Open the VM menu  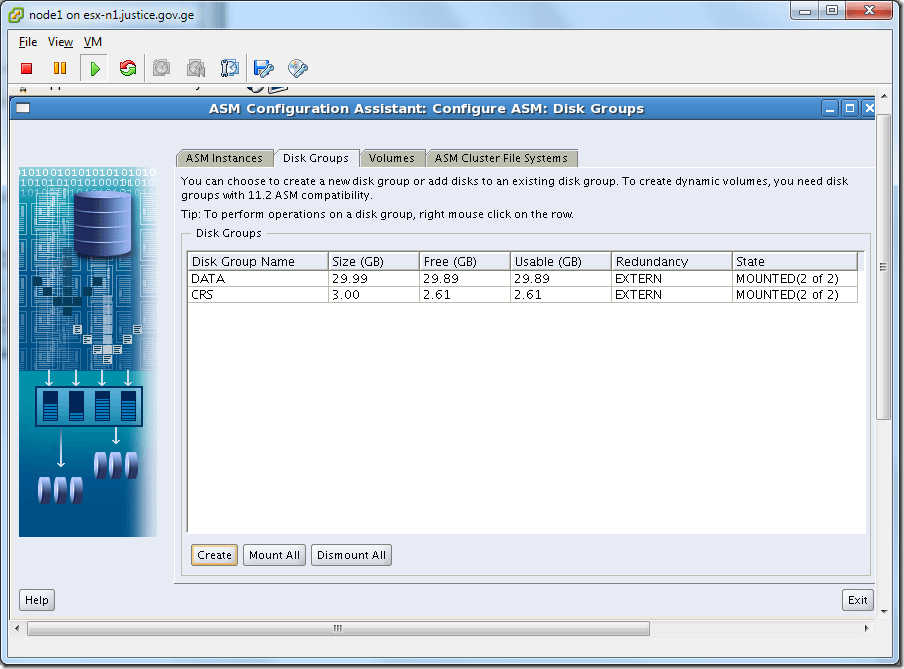pos(92,42)
